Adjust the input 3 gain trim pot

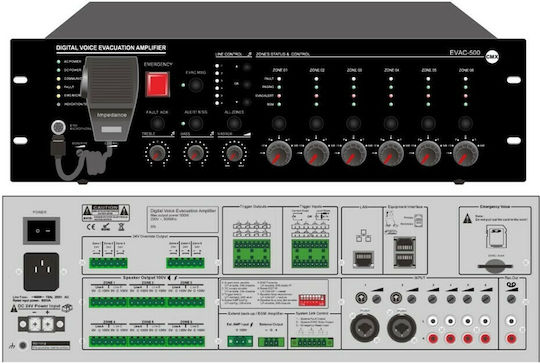(432, 299)
